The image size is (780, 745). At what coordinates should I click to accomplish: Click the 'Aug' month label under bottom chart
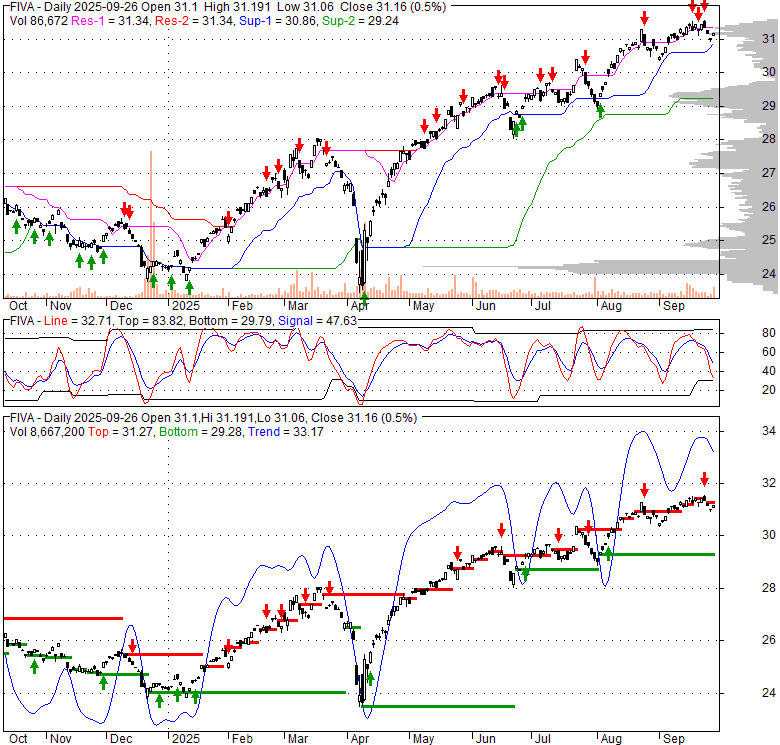(611, 739)
